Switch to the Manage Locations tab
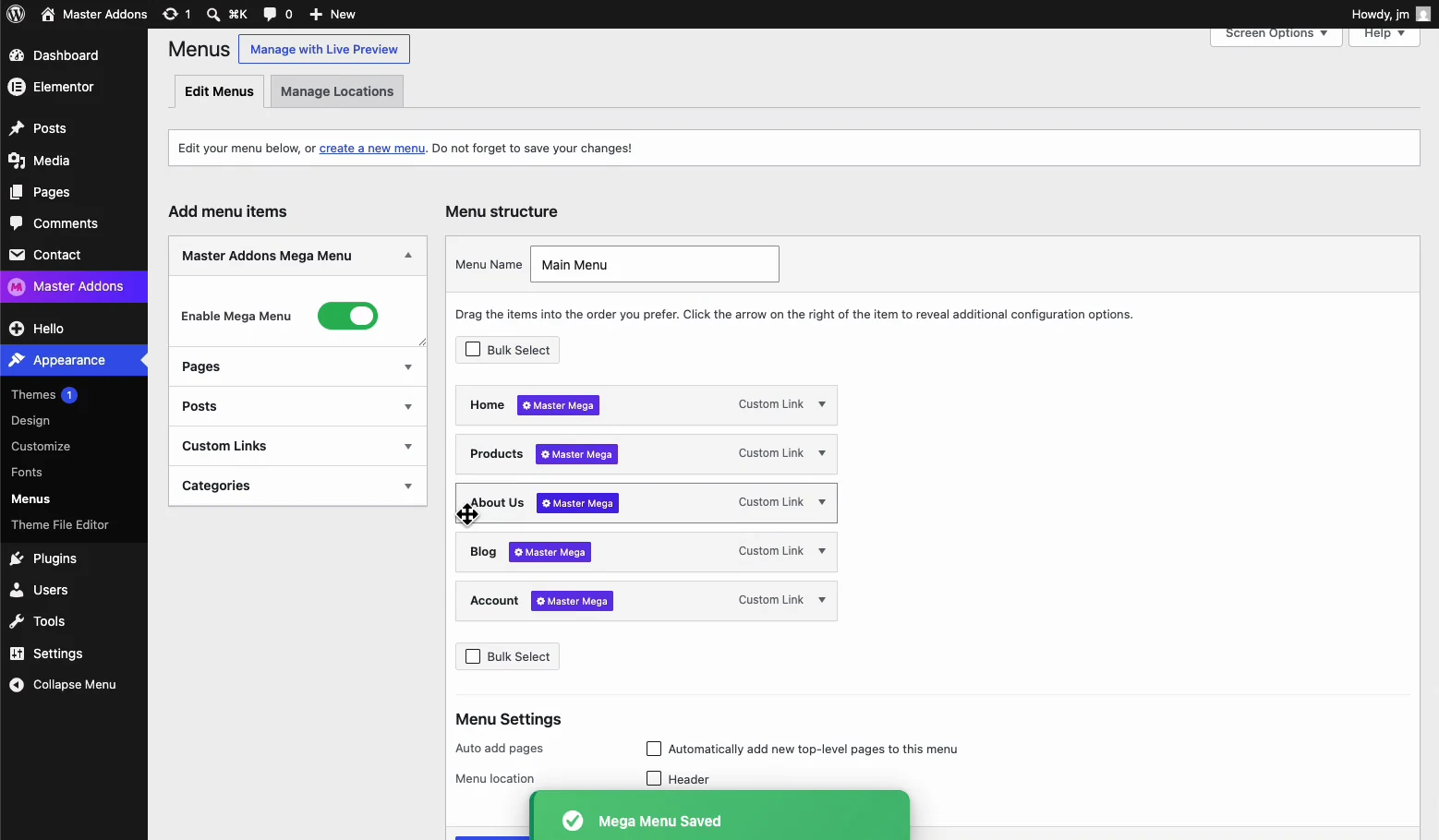Screen dimensions: 1439x840 click(337, 91)
